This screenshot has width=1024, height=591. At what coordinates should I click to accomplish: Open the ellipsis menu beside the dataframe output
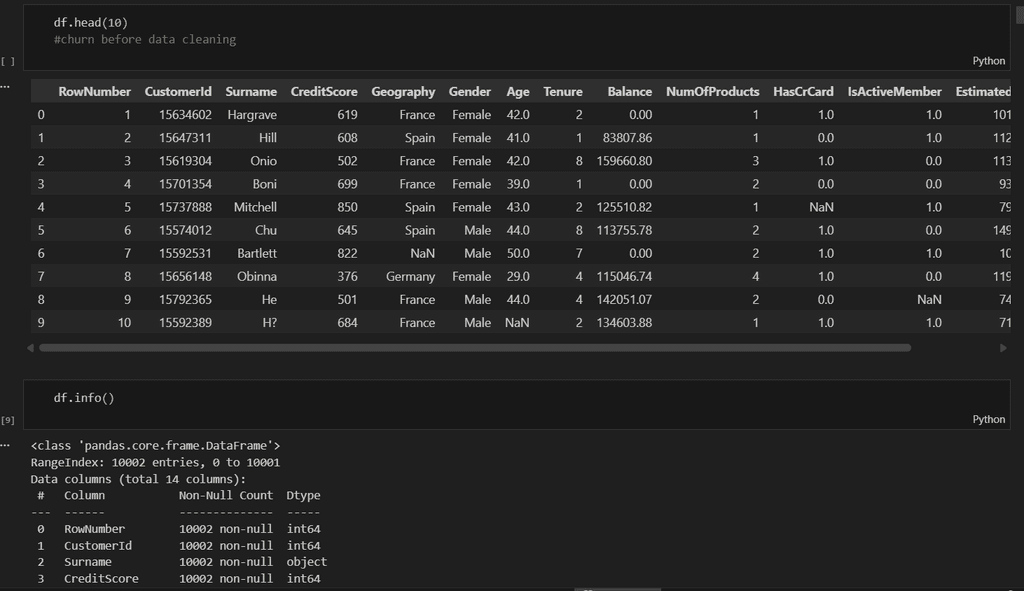pos(5,87)
